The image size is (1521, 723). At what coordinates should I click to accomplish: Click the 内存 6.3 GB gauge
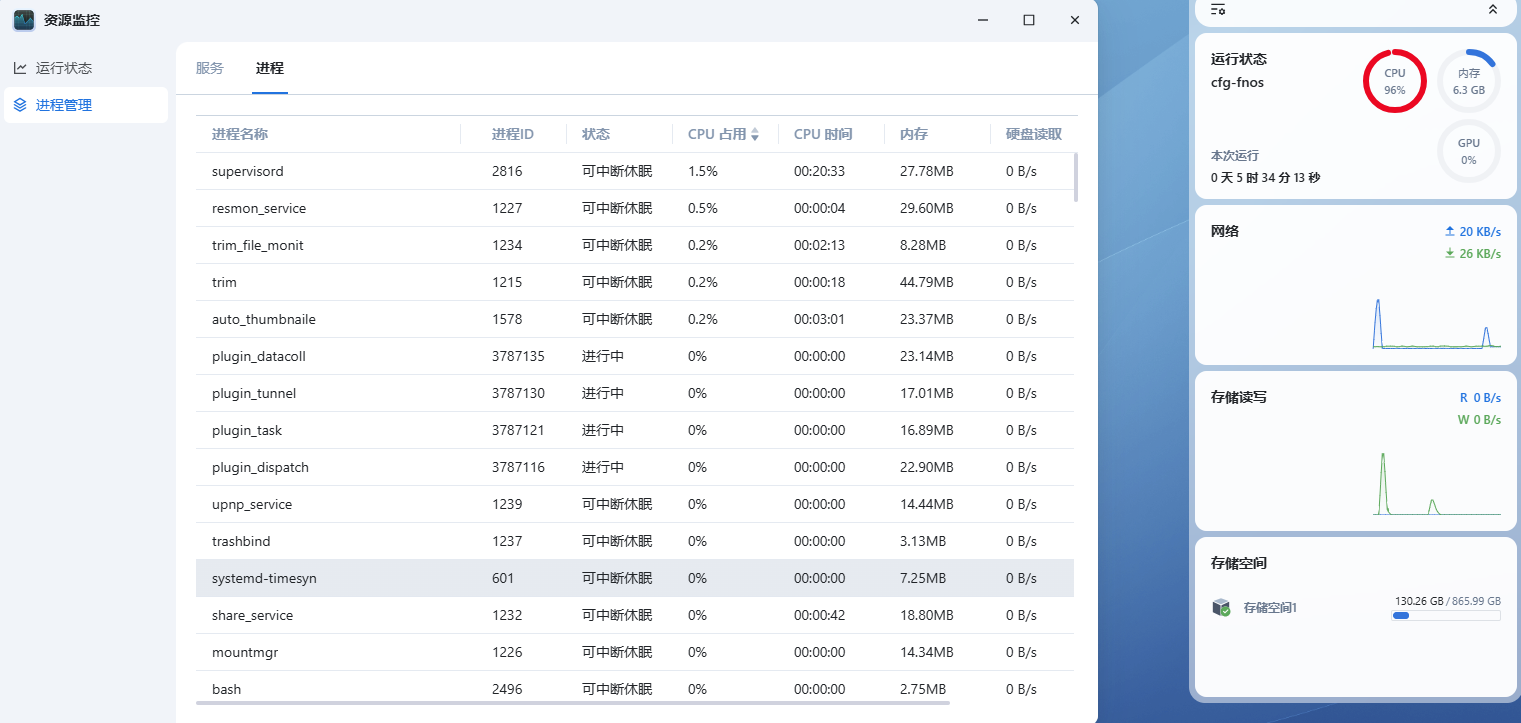pos(1469,81)
